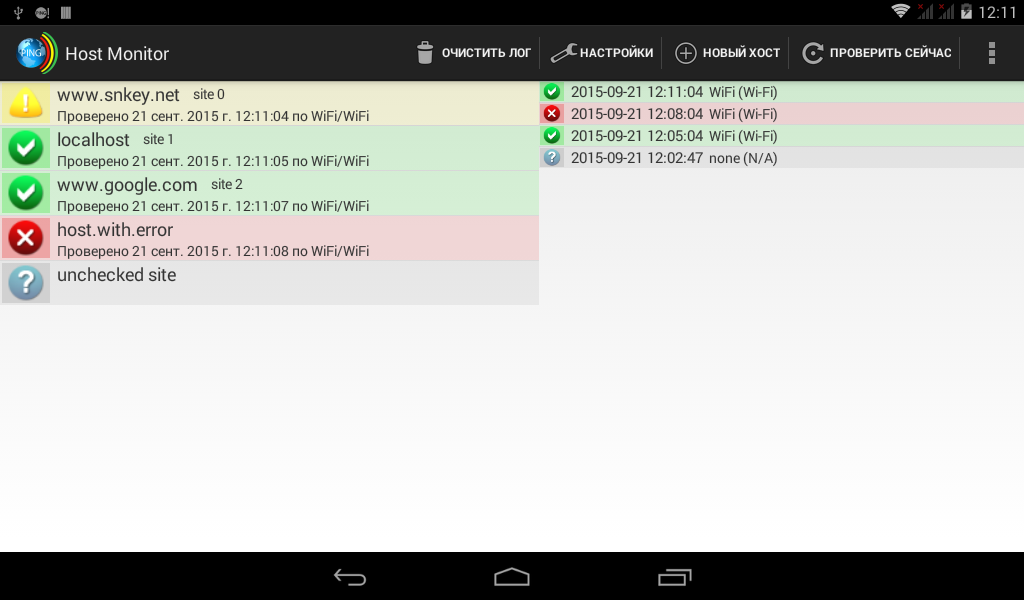1024x600 pixels.
Task: Click the refresh check now icon
Action: pos(812,53)
